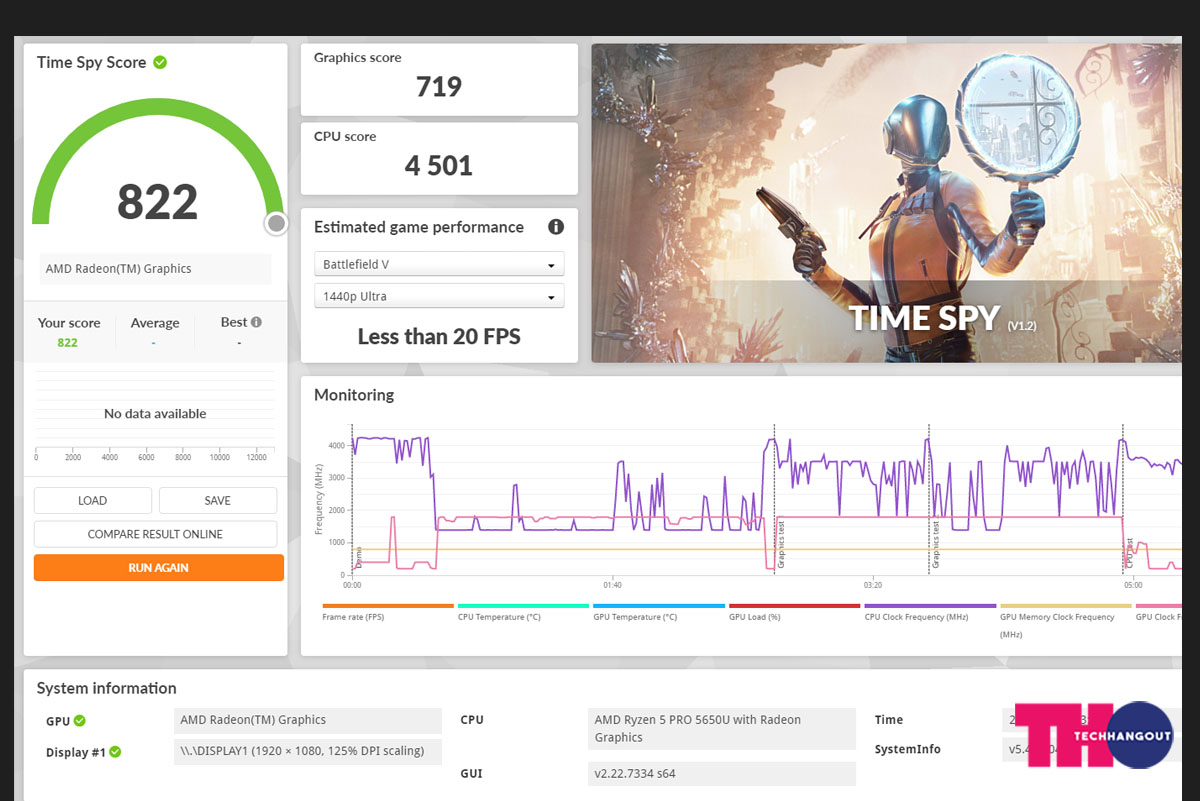1200x801 pixels.
Task: Click the first Graphics test marker line
Action: (774, 500)
